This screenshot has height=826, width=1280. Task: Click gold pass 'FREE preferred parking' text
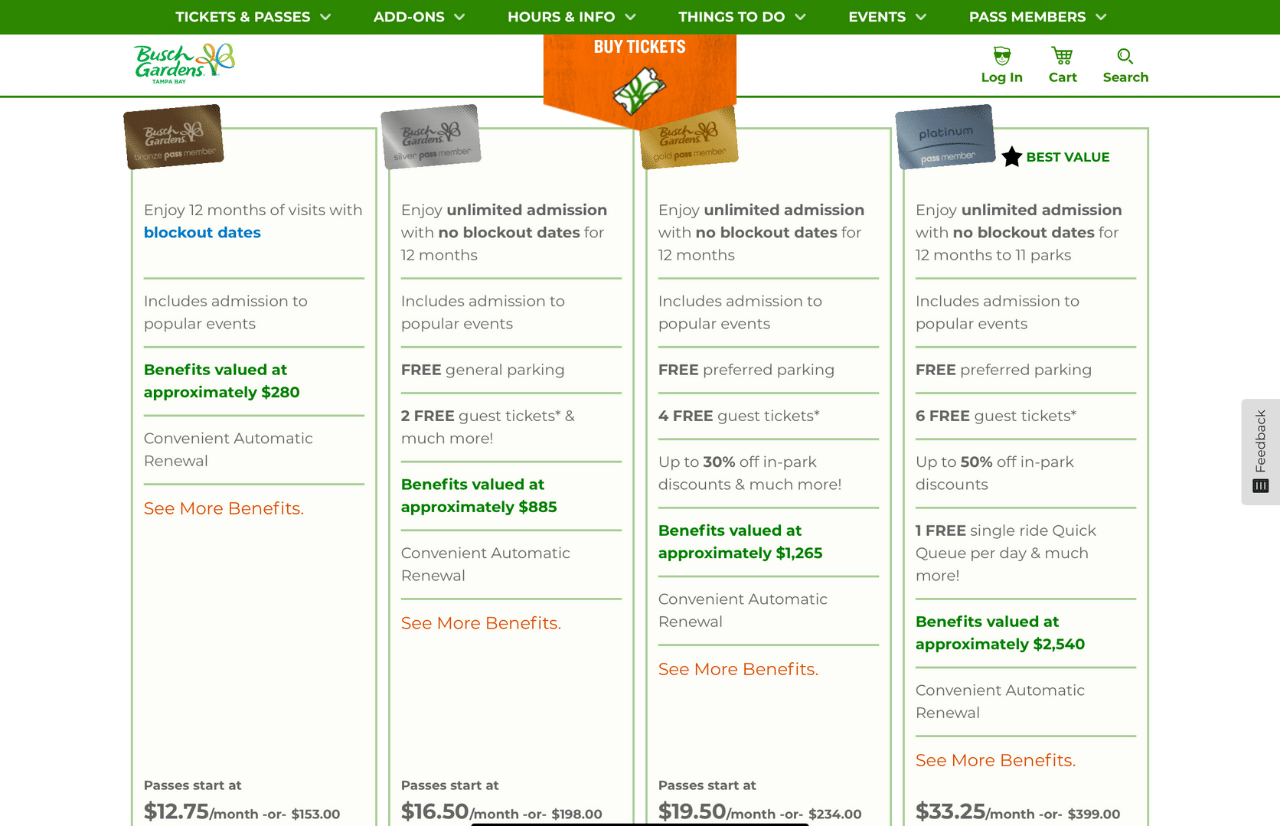point(746,370)
